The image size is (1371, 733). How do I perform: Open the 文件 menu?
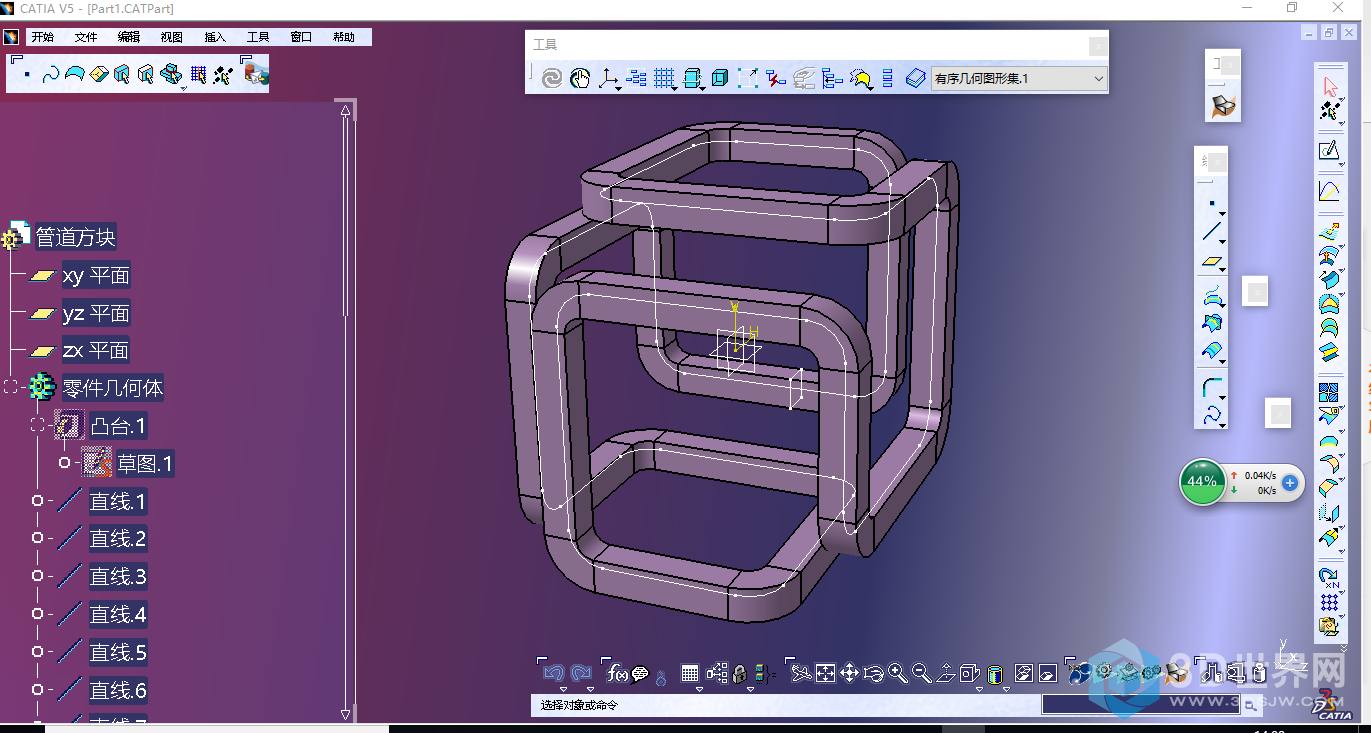click(x=86, y=37)
